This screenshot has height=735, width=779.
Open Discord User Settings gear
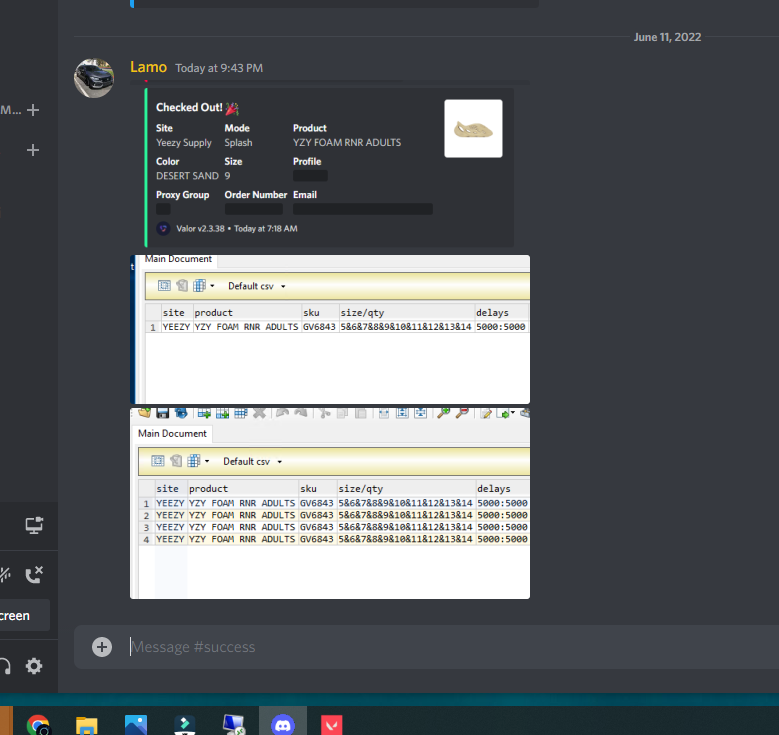34,665
